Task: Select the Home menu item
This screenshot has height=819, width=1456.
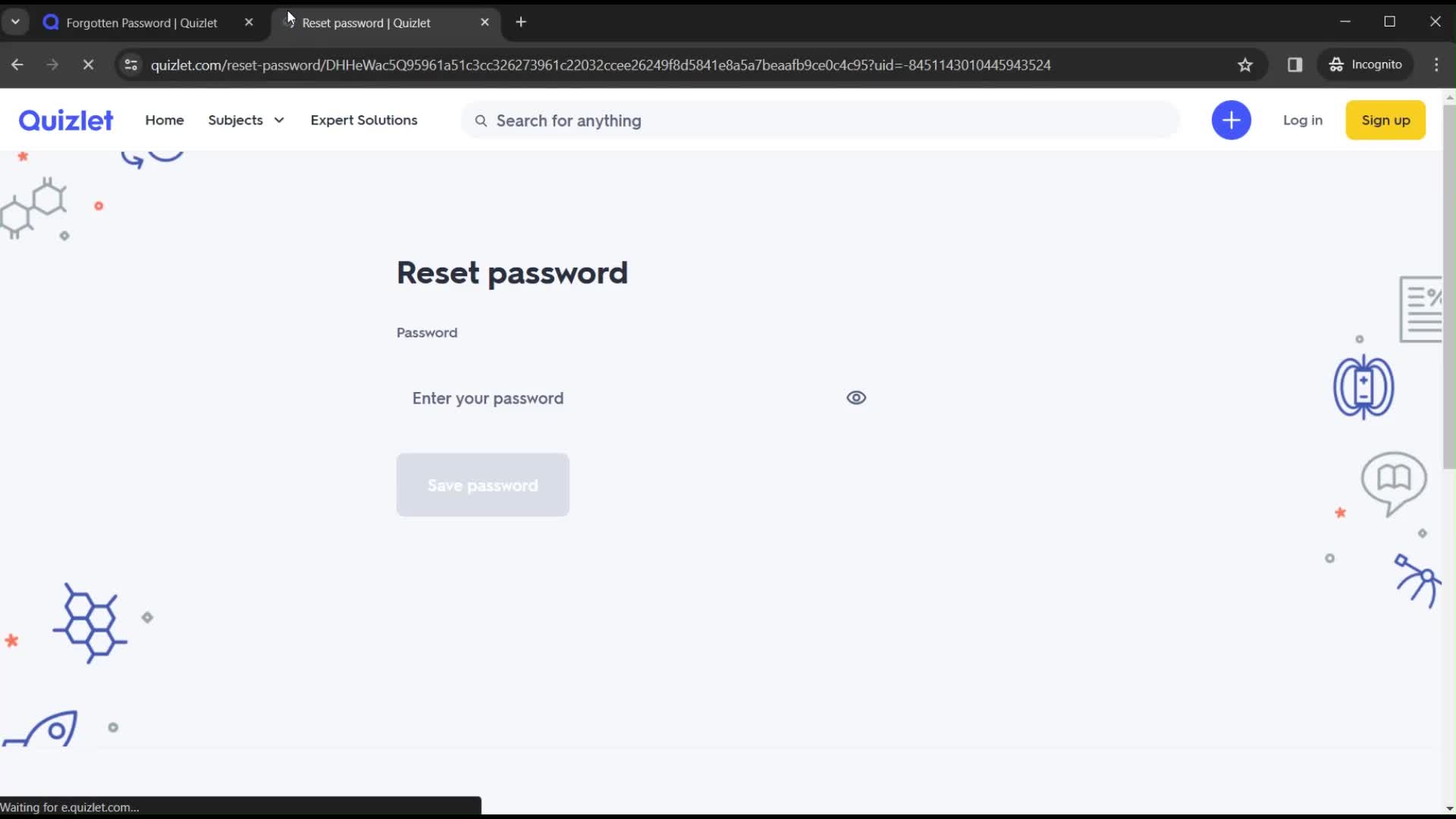Action: tap(164, 120)
